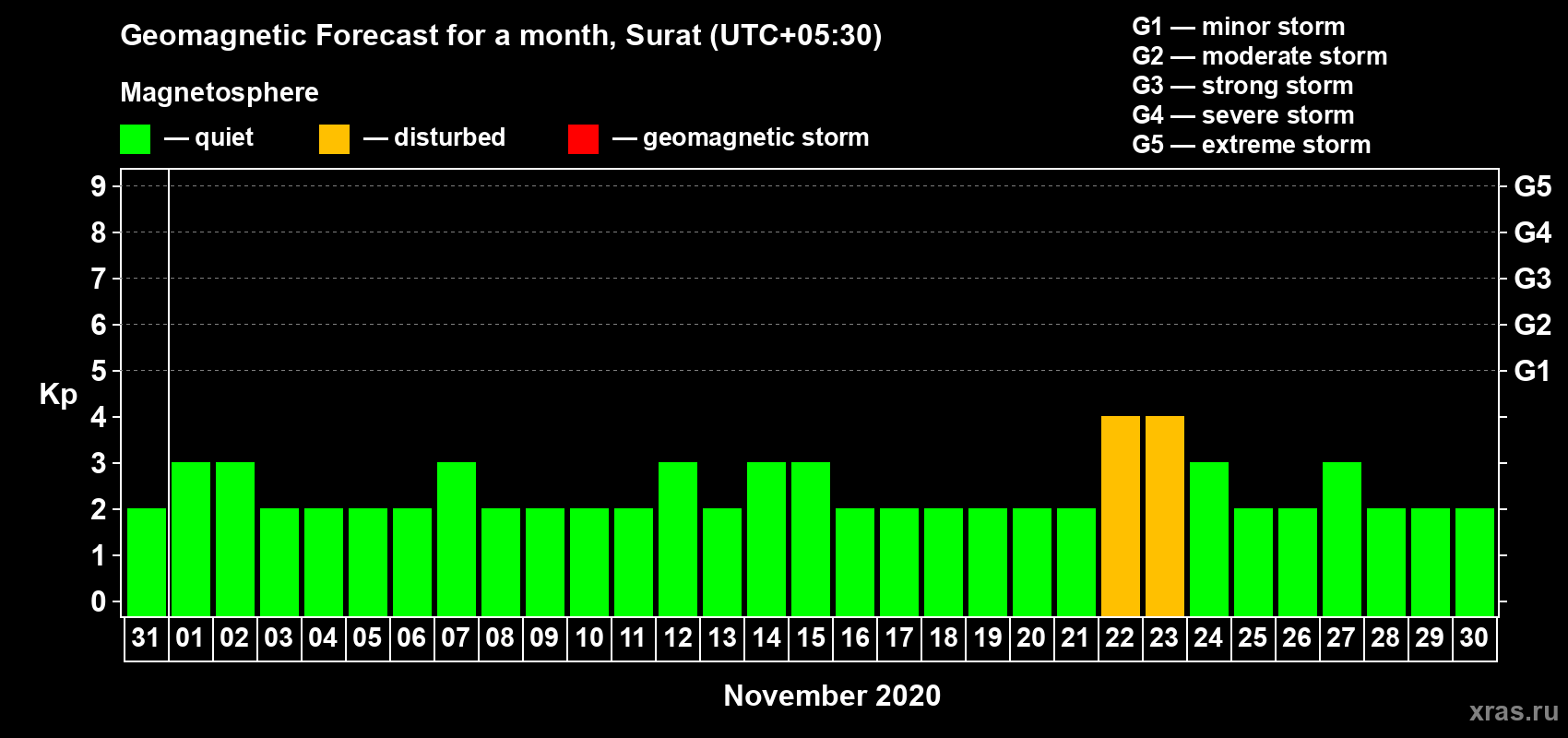Screen dimensions: 1568x738
Task: Click the bar above day 24
Action: coord(1209,539)
